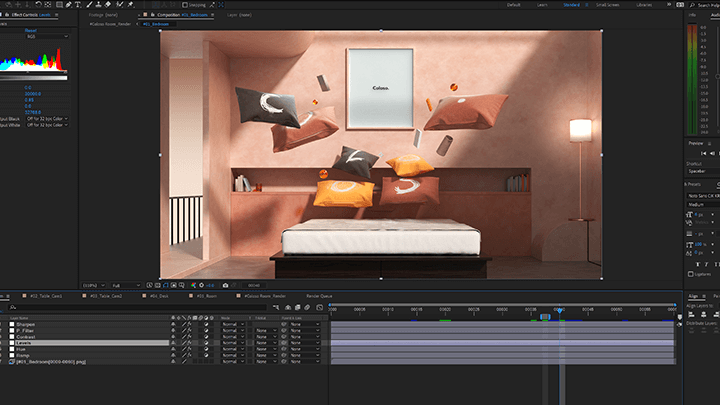
Task: Select the Brush tool
Action: click(x=89, y=5)
